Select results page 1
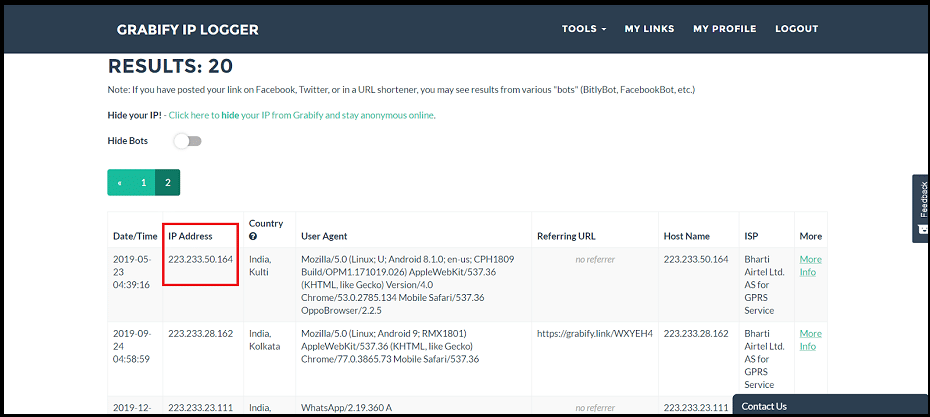The height and width of the screenshot is (417, 930). point(144,183)
